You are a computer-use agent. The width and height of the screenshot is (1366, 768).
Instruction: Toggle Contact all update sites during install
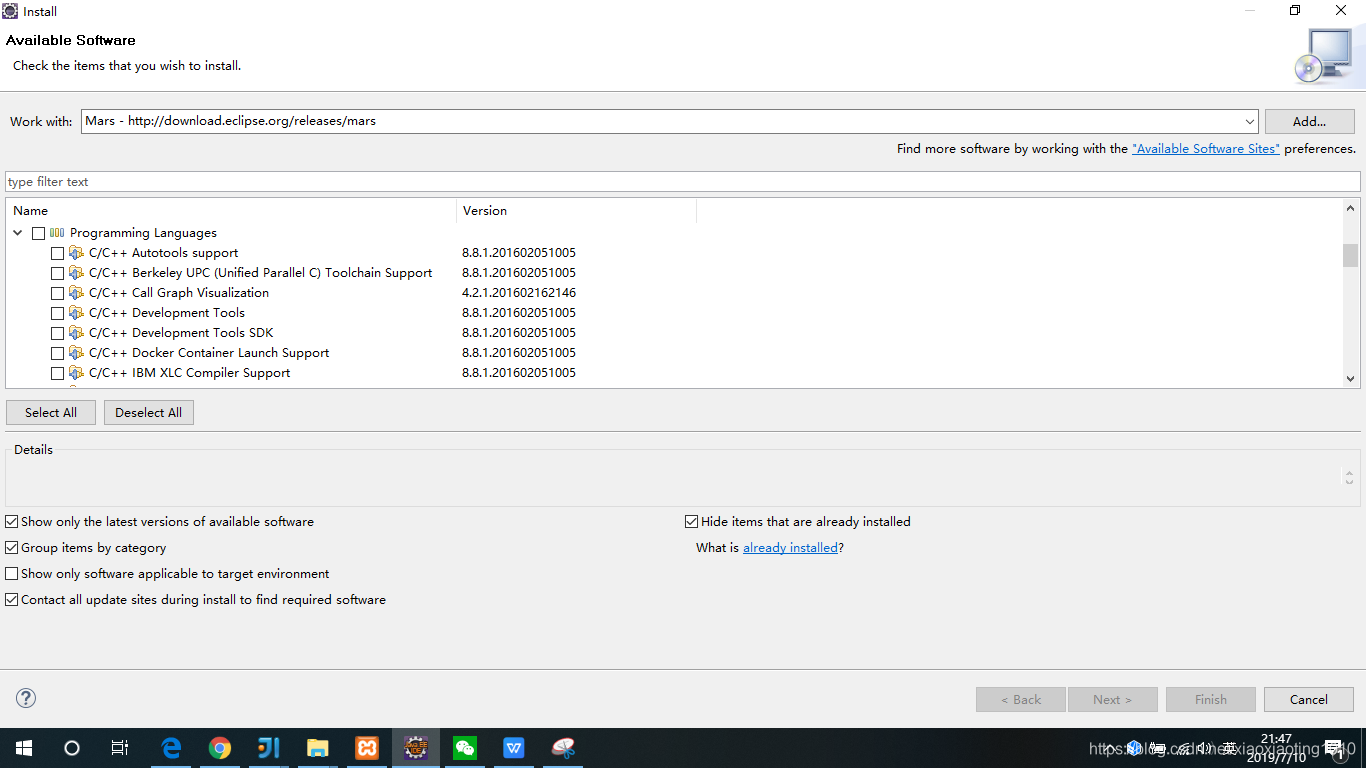pos(12,600)
